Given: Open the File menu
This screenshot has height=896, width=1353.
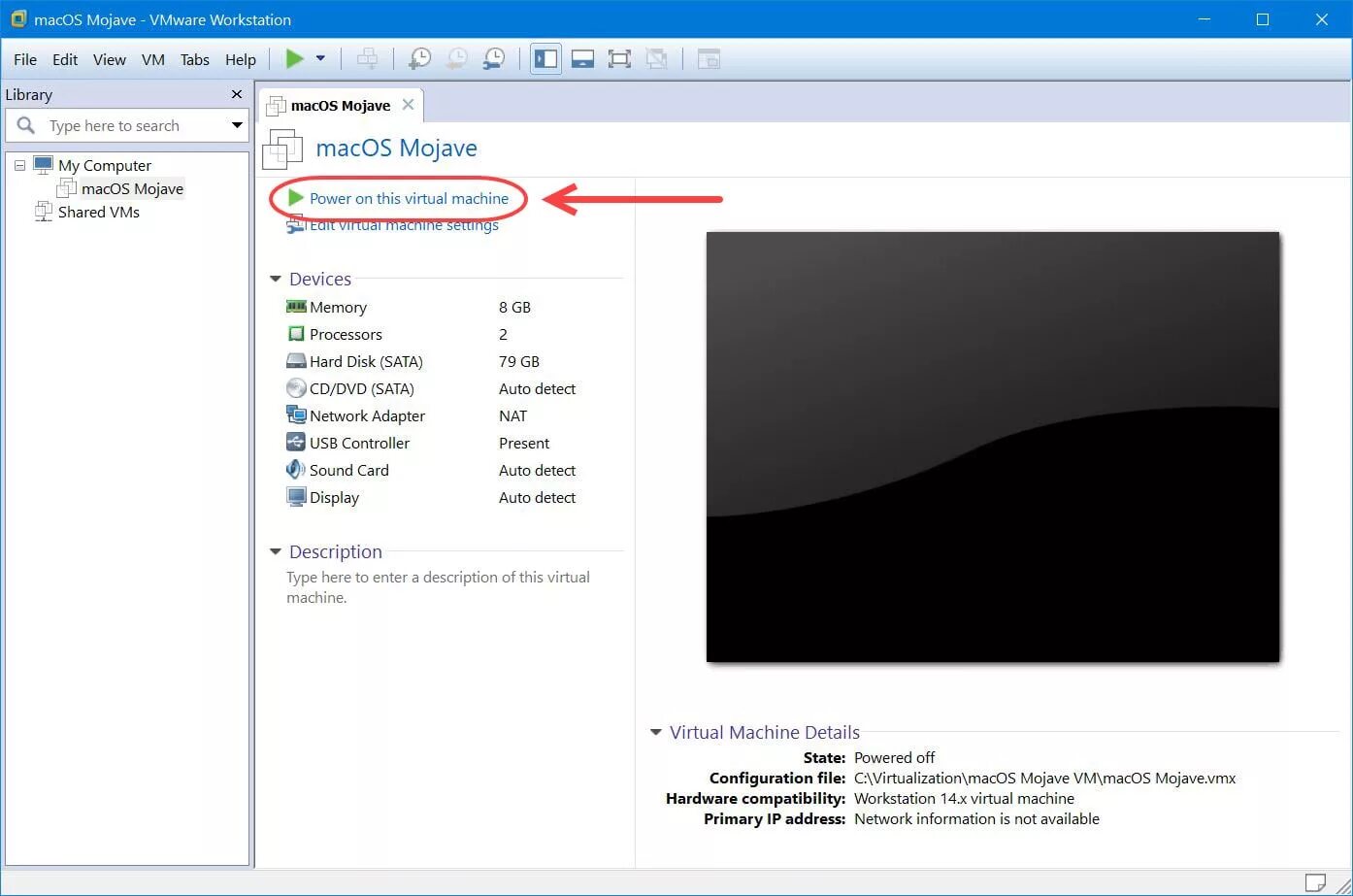Looking at the screenshot, I should pyautogui.click(x=25, y=59).
